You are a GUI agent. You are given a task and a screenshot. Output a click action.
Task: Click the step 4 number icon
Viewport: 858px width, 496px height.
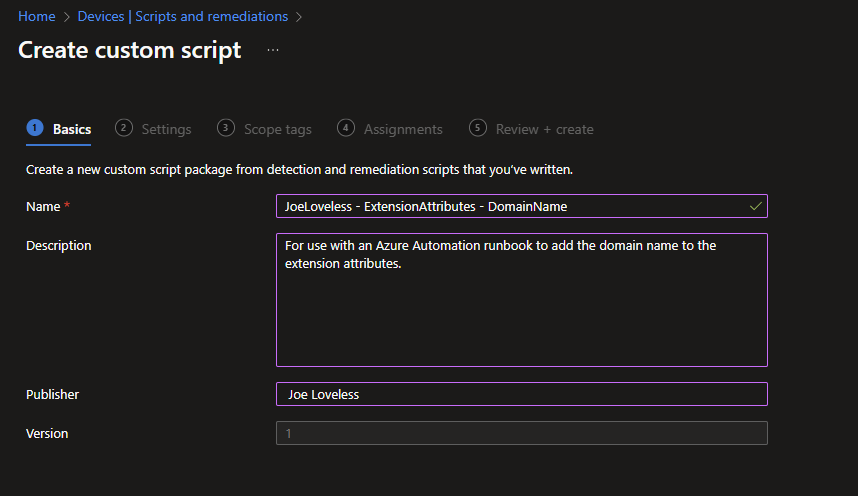click(346, 128)
